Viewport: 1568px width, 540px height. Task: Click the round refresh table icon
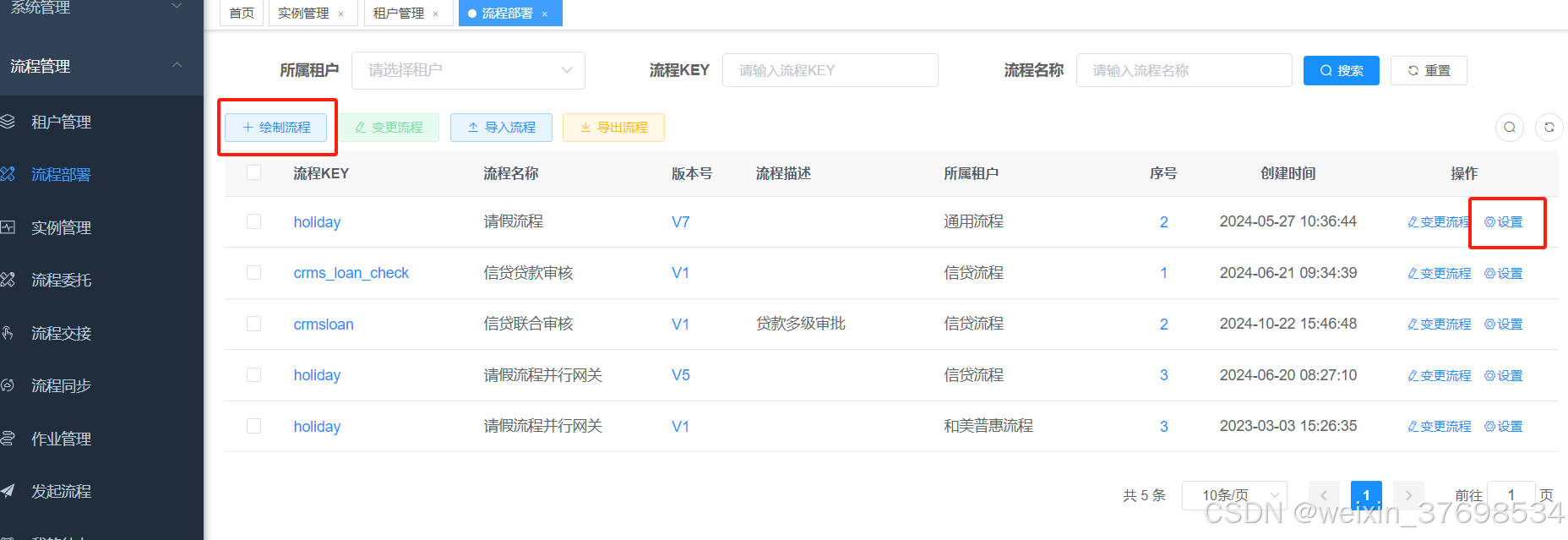point(1549,128)
